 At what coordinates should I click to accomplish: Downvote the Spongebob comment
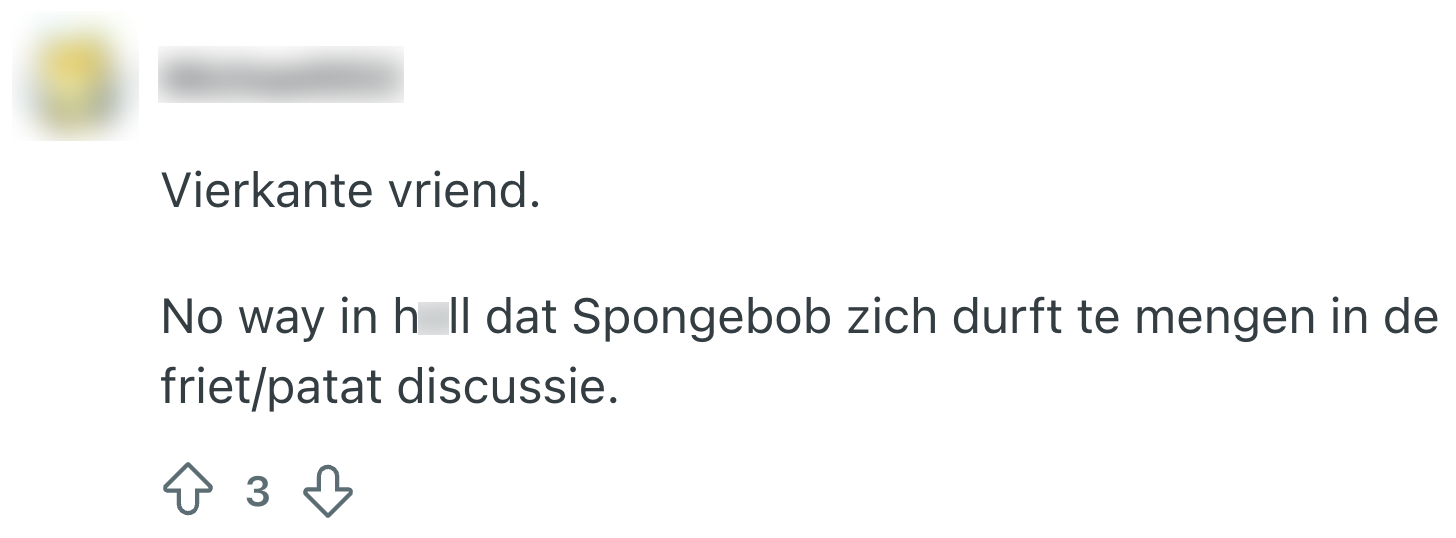coord(328,493)
